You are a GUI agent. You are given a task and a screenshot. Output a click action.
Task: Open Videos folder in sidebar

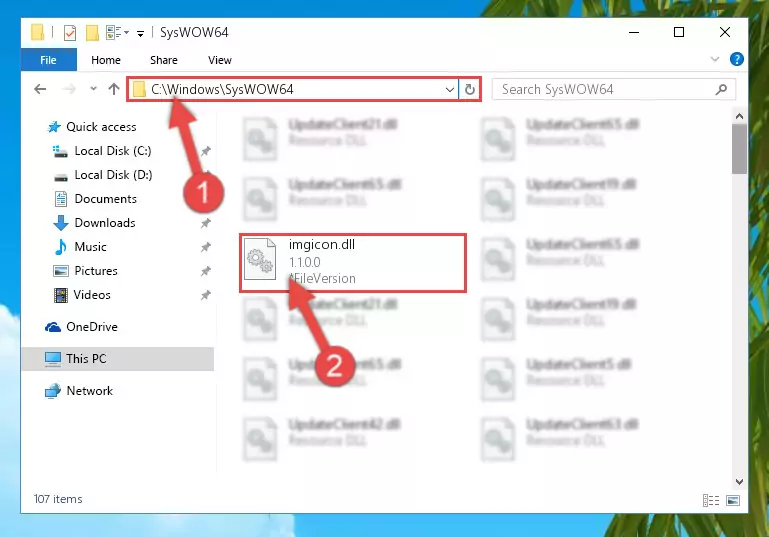coord(92,295)
